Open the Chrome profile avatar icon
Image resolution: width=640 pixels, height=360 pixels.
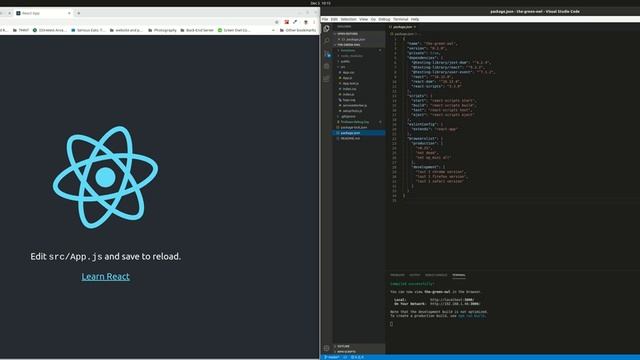tap(306, 22)
